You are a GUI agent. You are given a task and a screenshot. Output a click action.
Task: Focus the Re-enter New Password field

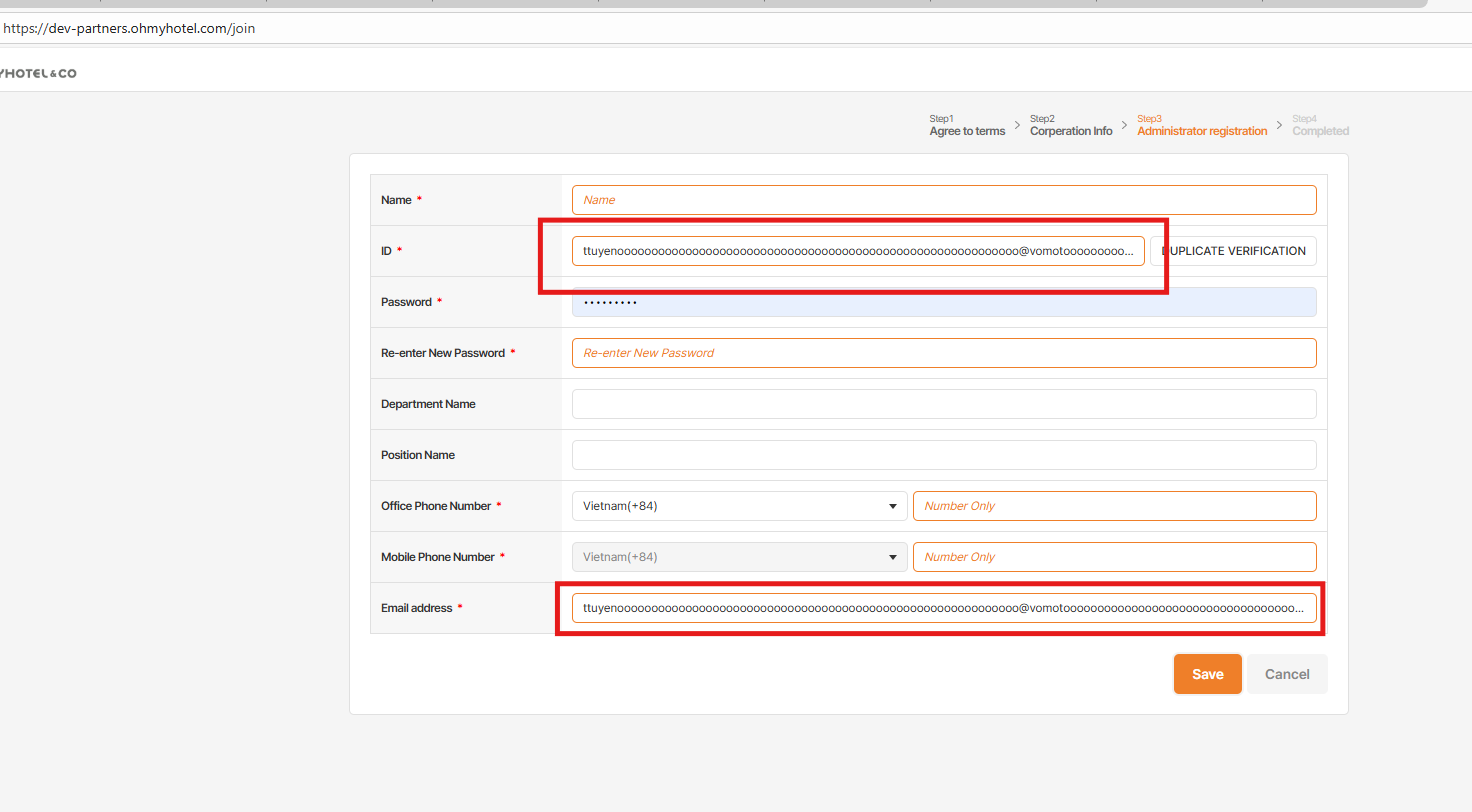tap(943, 353)
